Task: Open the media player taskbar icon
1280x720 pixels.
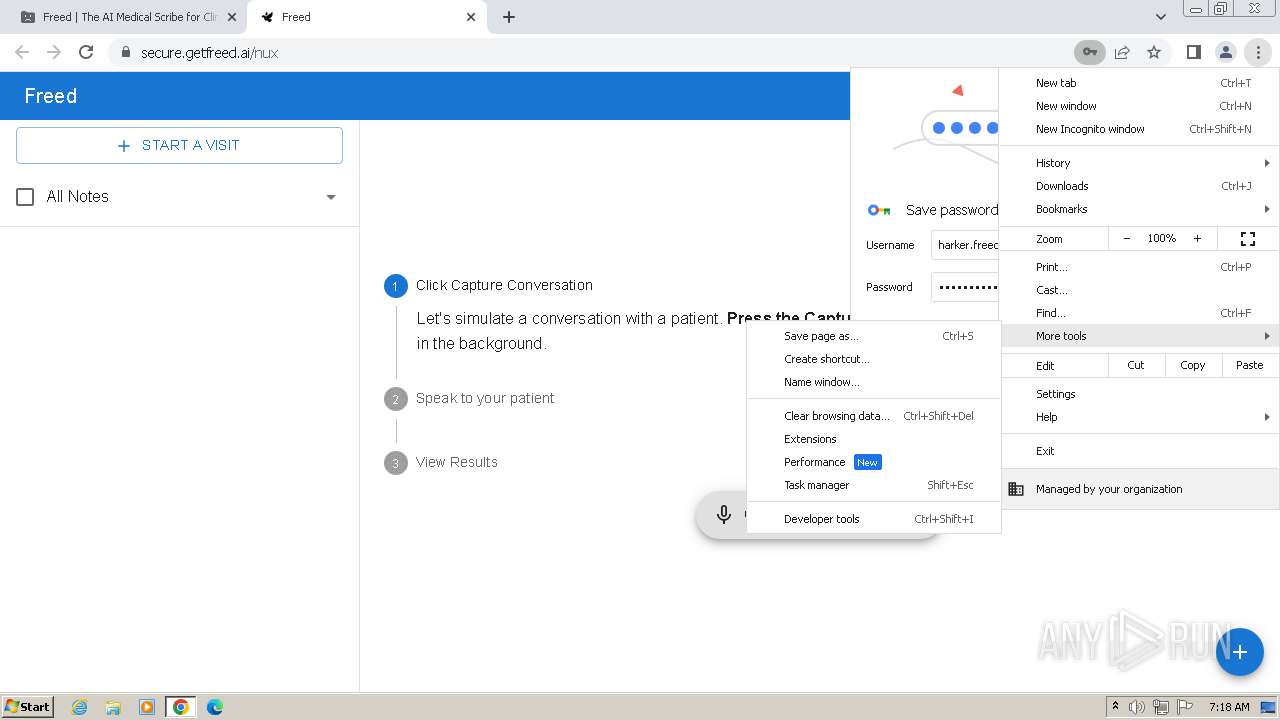Action: (147, 707)
